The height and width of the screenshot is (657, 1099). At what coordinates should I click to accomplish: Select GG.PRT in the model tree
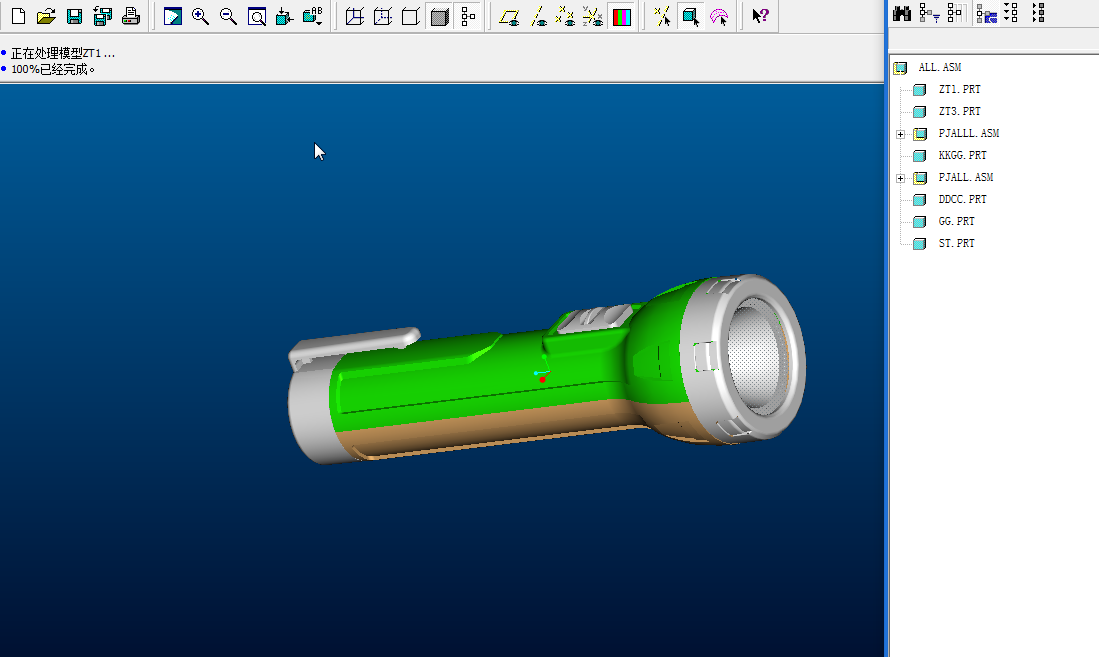coord(957,221)
